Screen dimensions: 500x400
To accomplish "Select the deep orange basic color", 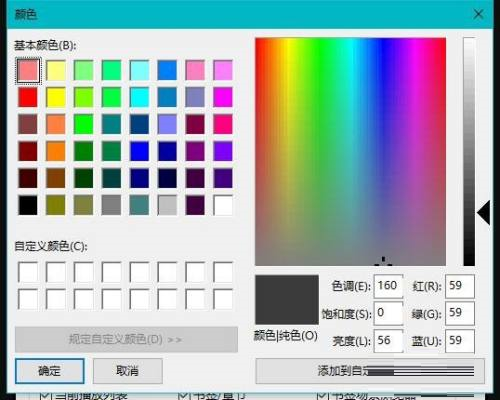I will (x=56, y=151).
